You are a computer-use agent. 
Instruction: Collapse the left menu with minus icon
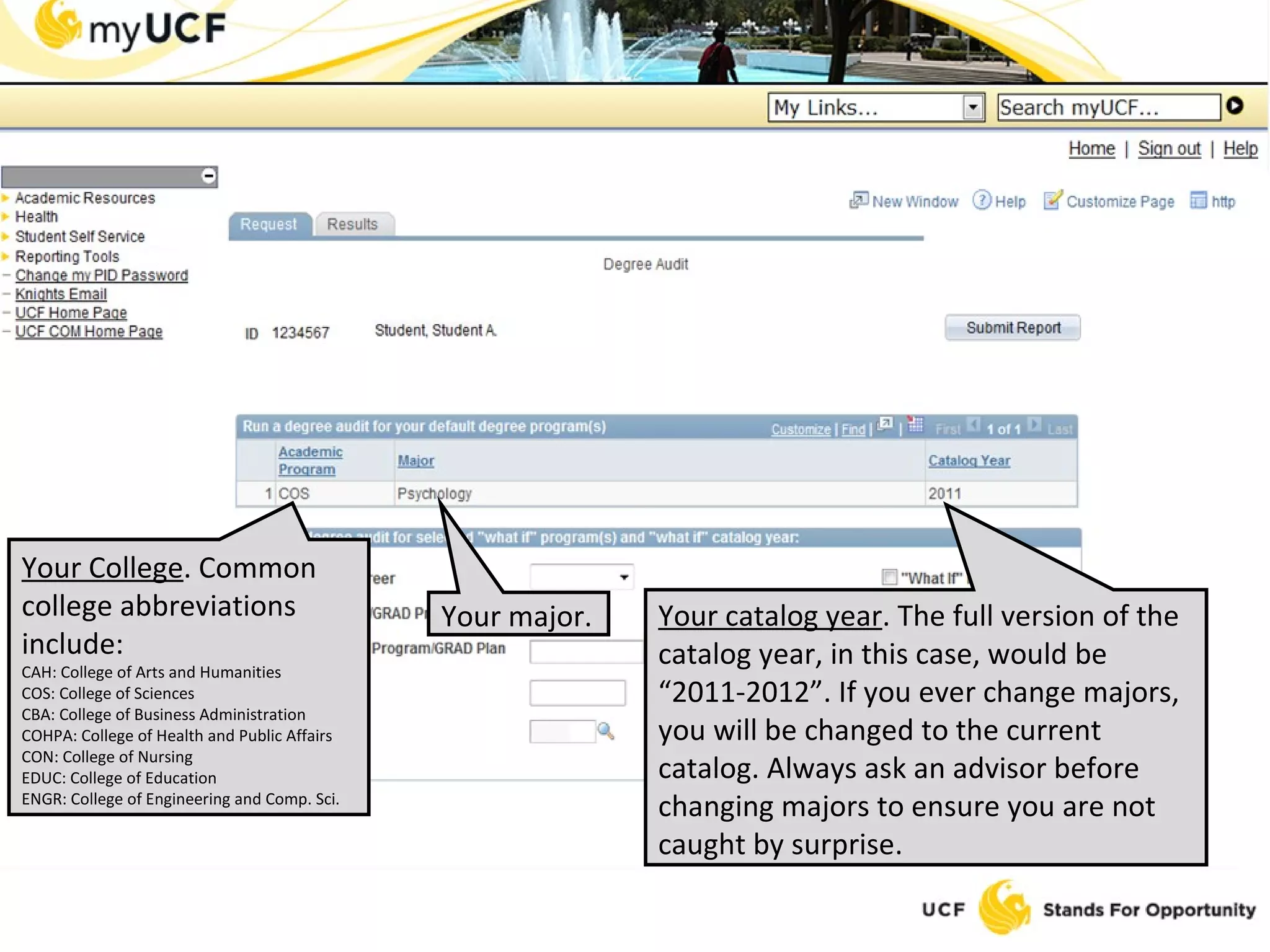209,176
